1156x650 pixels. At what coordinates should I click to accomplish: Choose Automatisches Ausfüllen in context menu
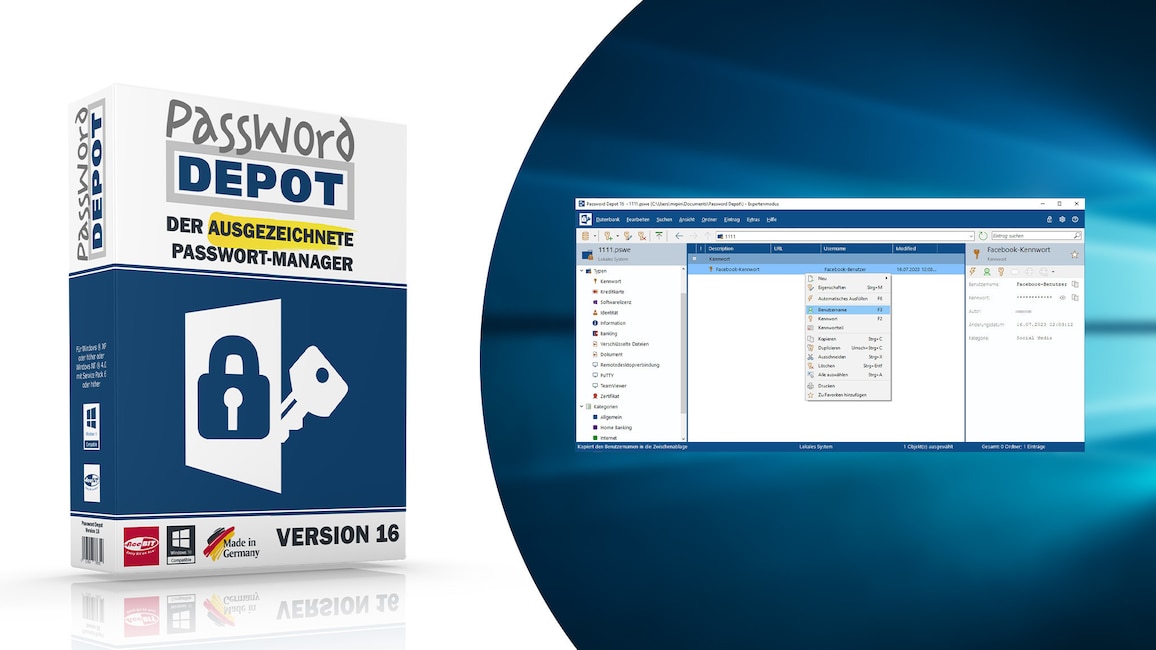tap(848, 298)
